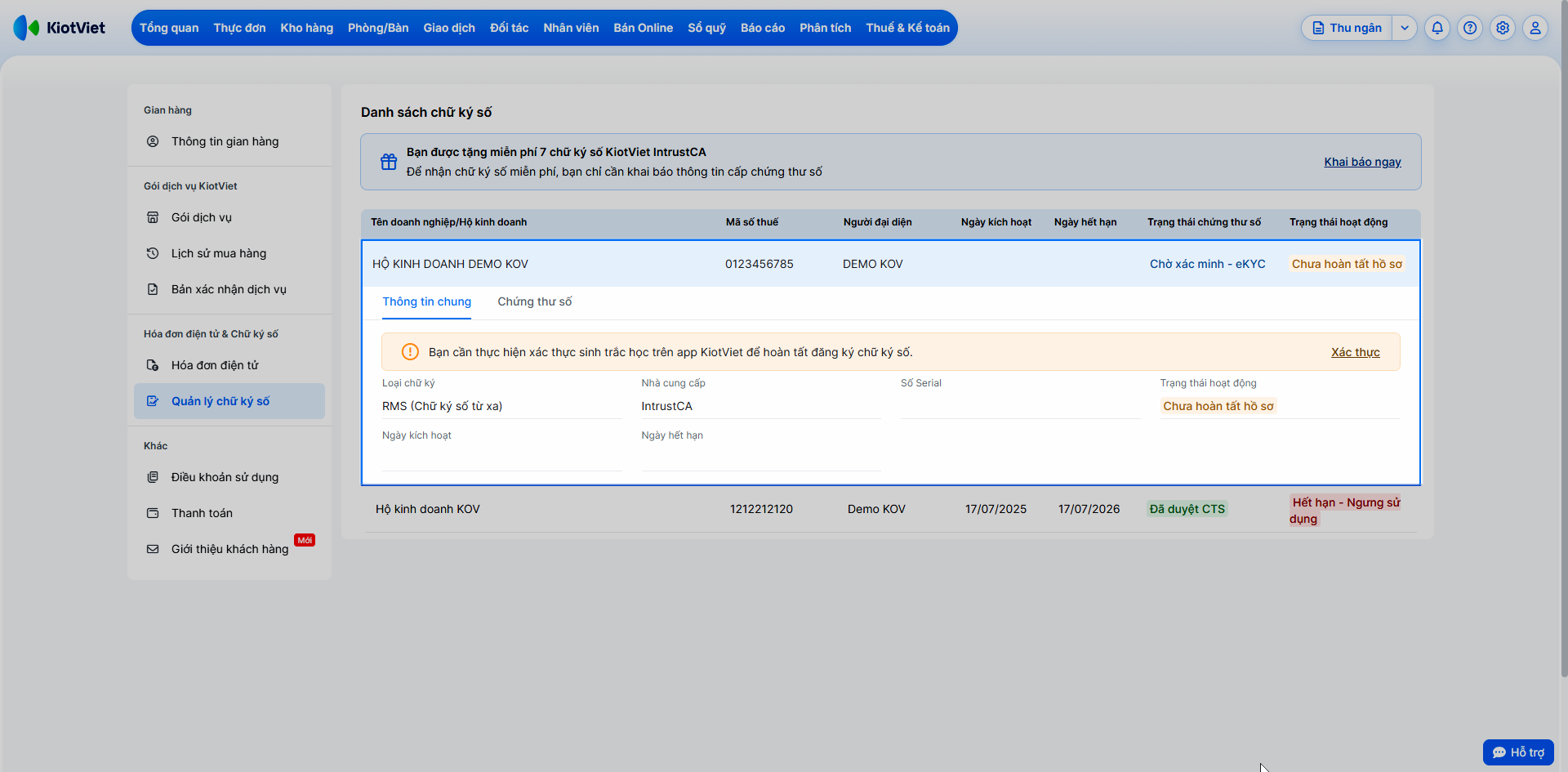Click the Thông tin gian hàng sidebar icon
Viewport: 1568px width, 772px height.
153,141
